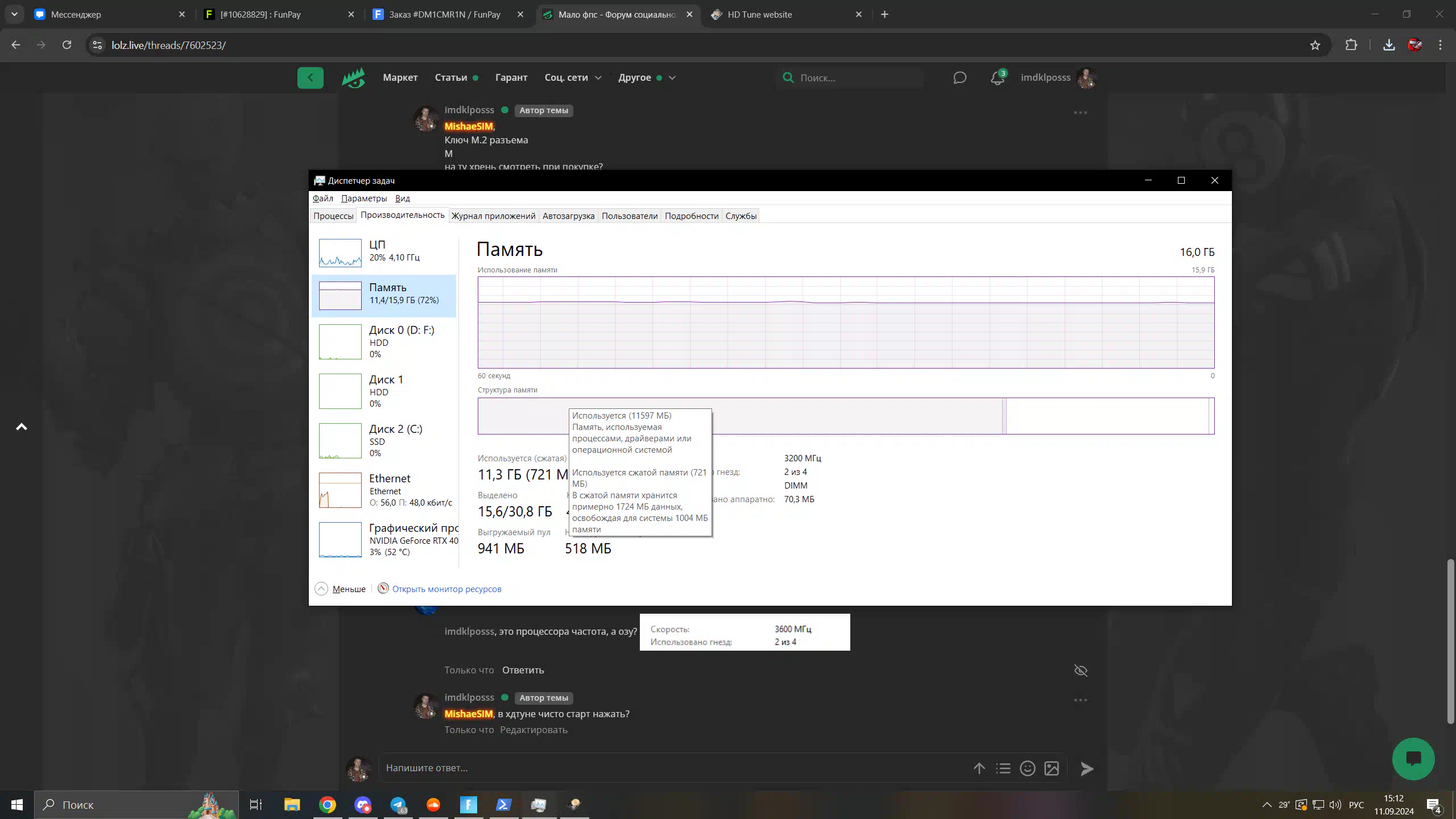Open the Маркет link in forum header

400,77
